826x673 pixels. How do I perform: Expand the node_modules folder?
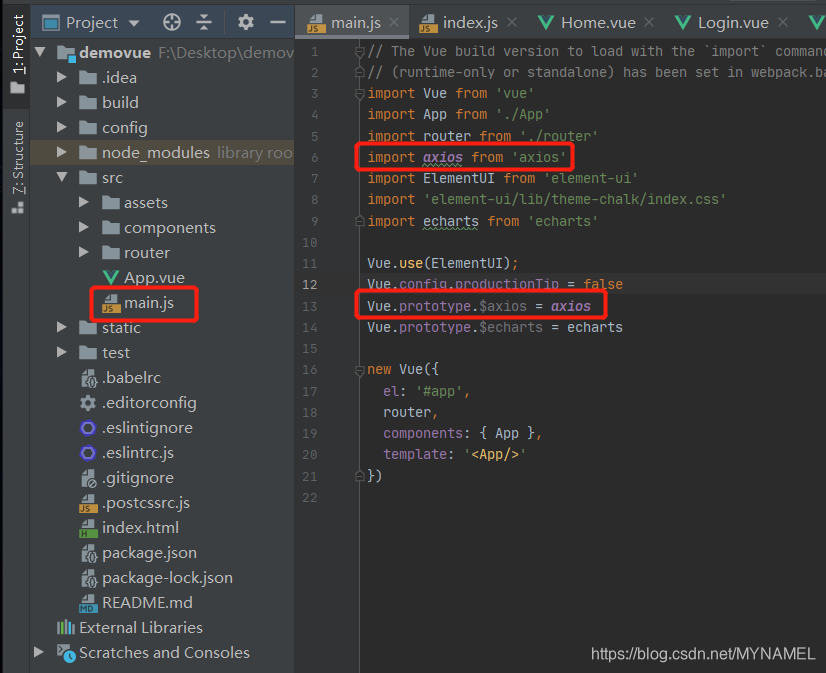[62, 152]
